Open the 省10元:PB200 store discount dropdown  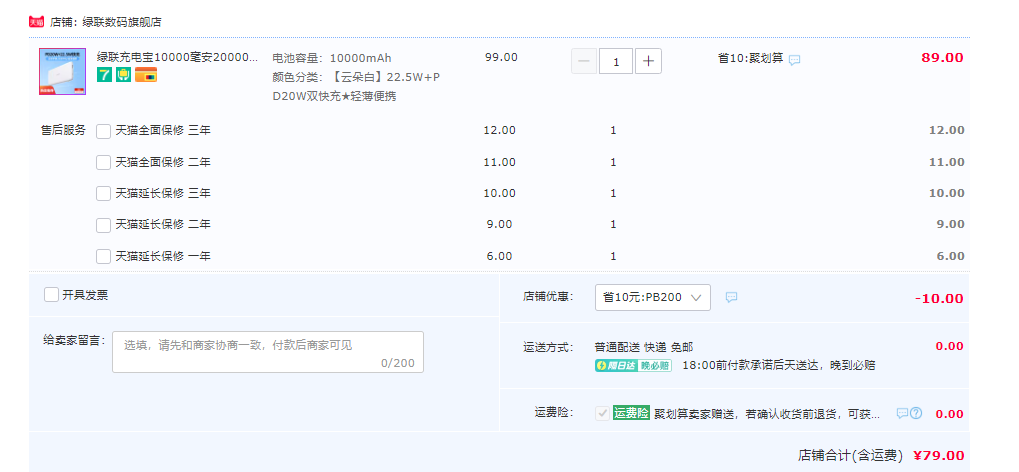[652, 297]
